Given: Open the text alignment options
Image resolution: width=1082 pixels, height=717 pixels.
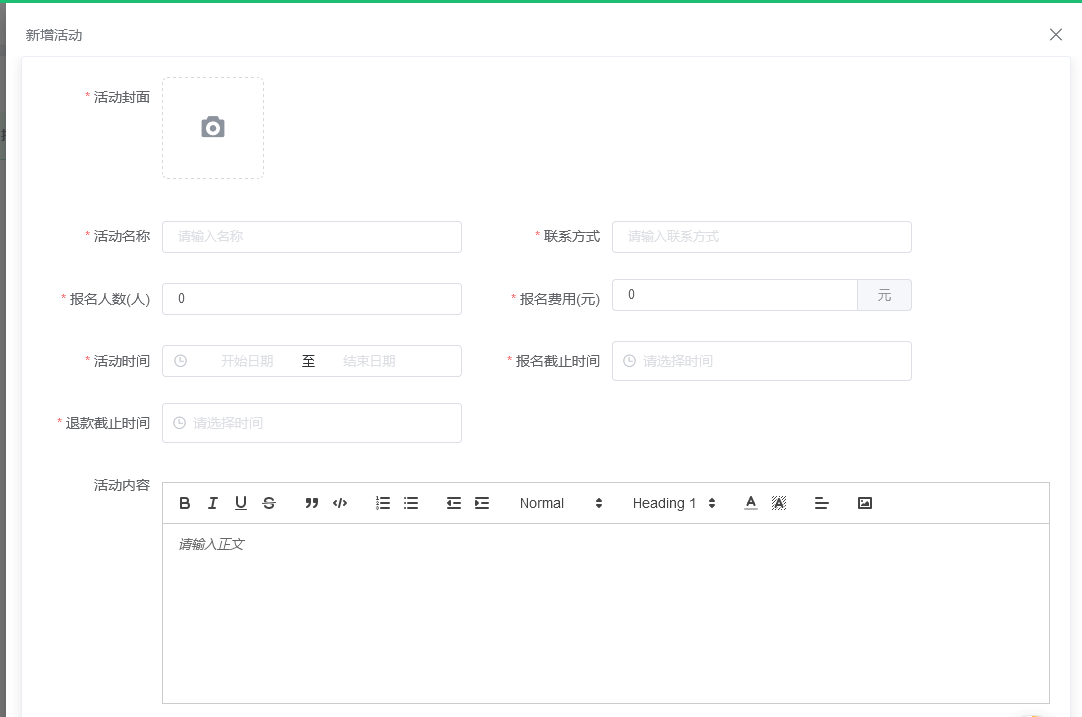Looking at the screenshot, I should point(821,503).
